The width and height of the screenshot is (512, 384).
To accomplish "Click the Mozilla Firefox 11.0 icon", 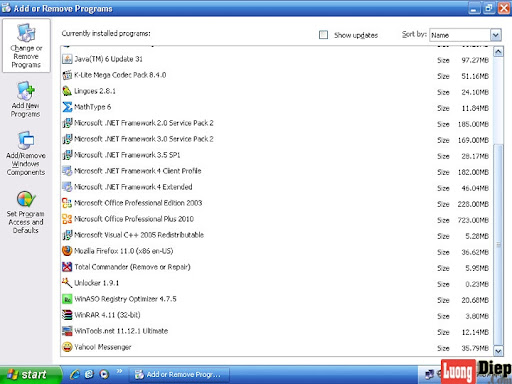I will (67, 251).
